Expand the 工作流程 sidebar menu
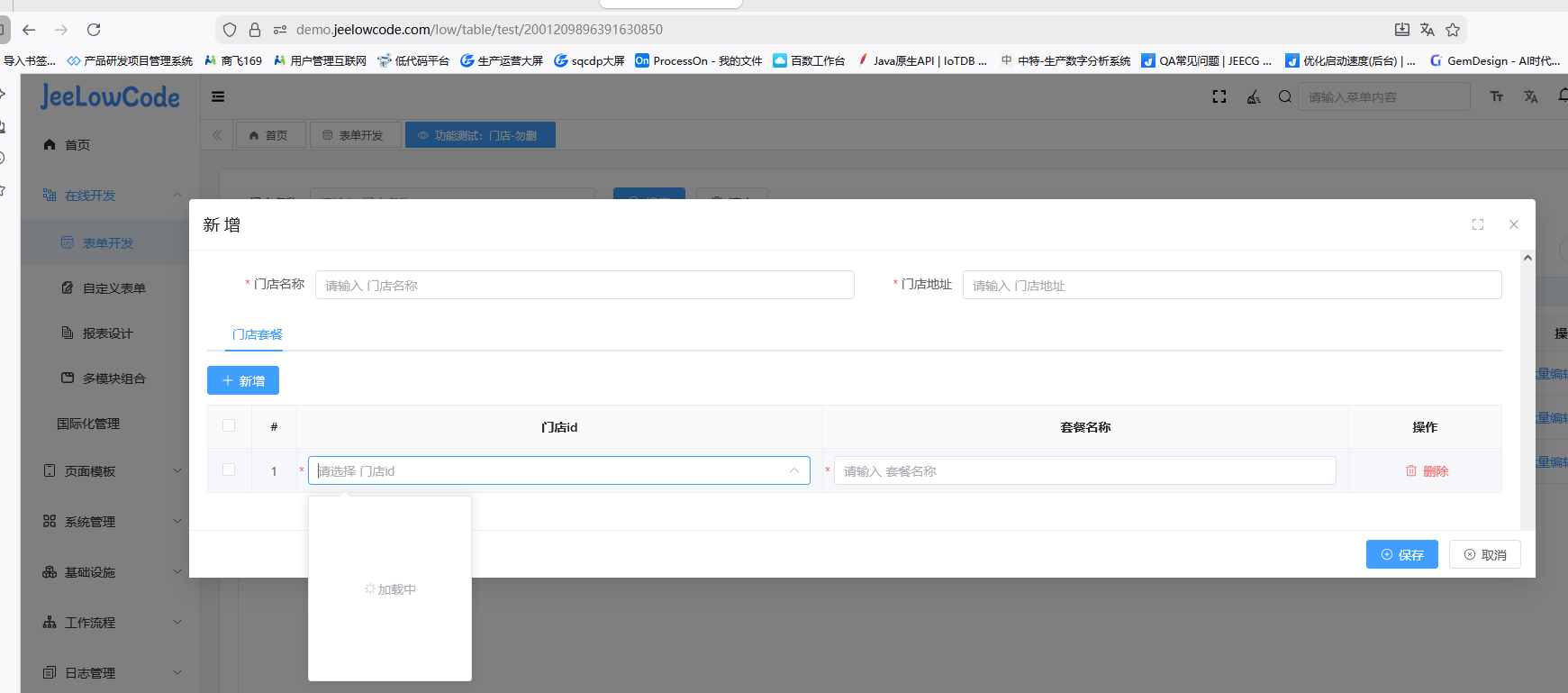The width and height of the screenshot is (1568, 693). click(112, 623)
